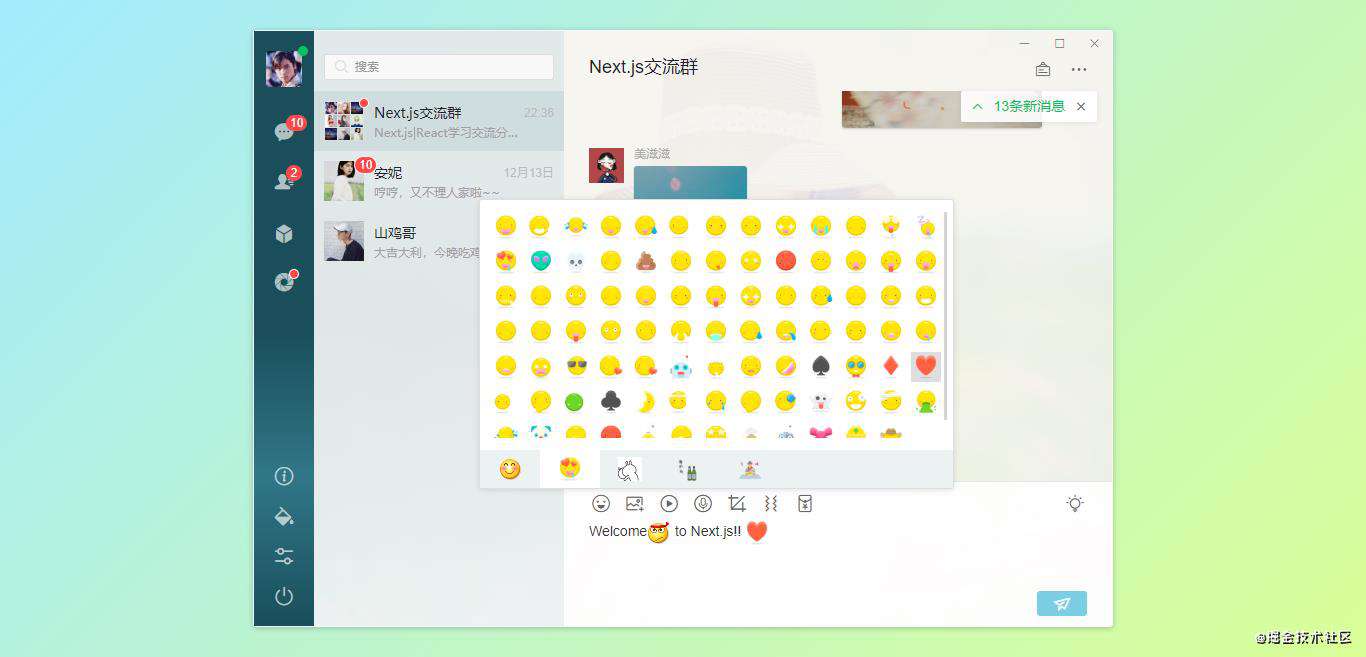This screenshot has height=657, width=1366.
Task: Select the green nauseated face emoji
Action: 576,402
